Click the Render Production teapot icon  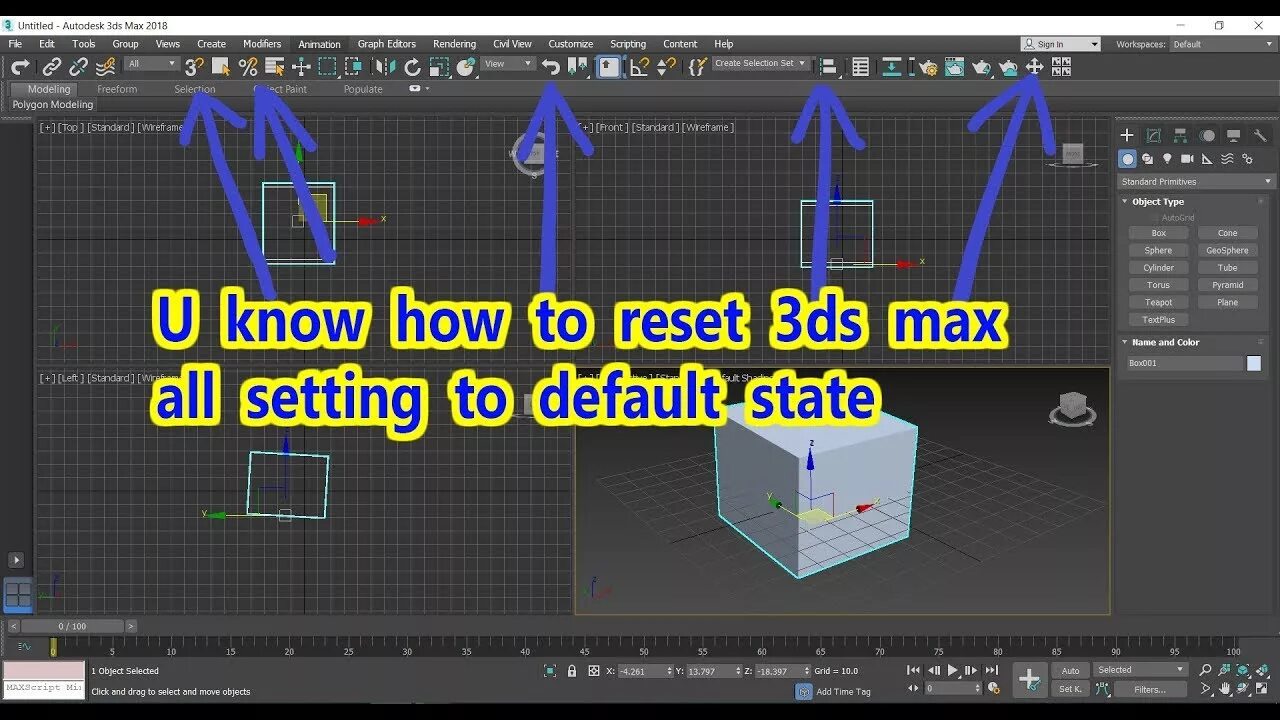tap(982, 67)
